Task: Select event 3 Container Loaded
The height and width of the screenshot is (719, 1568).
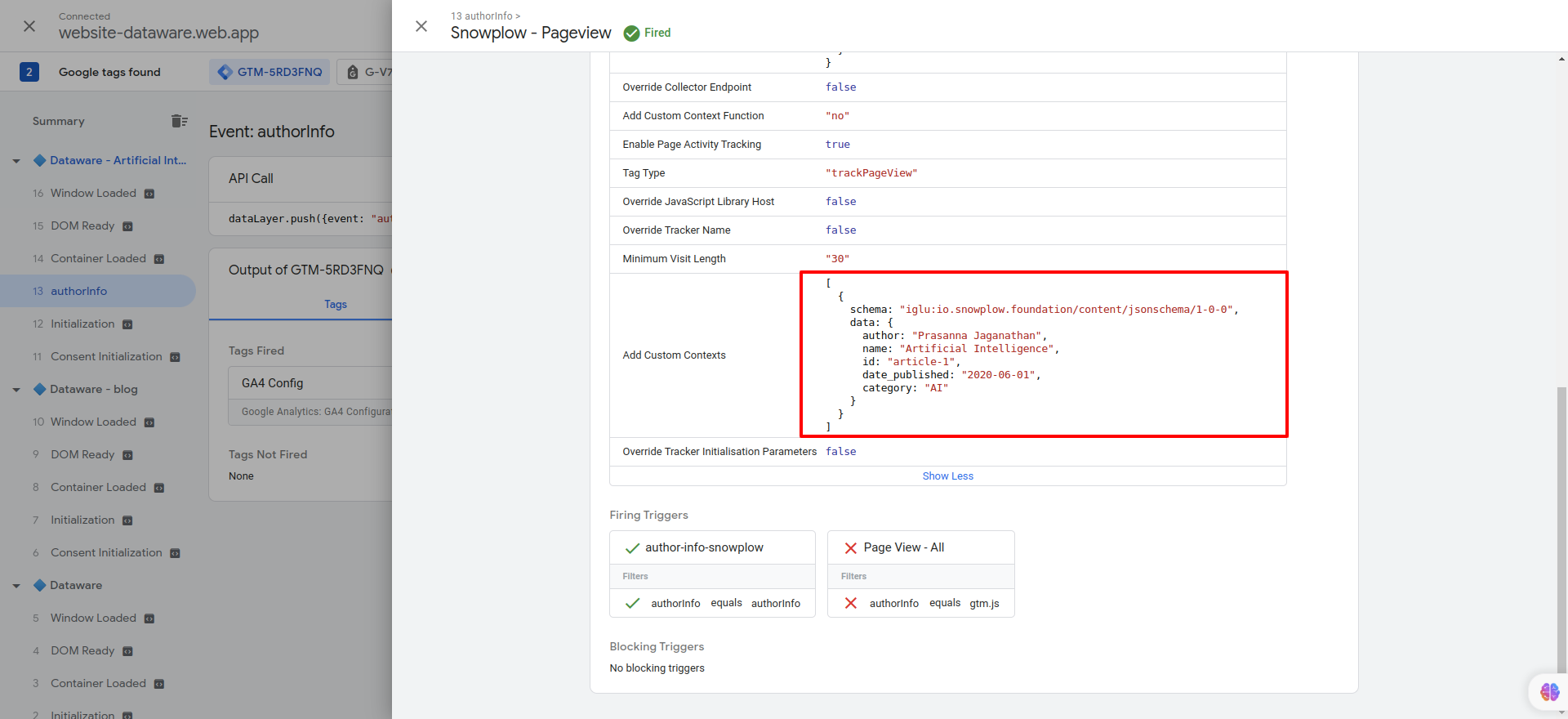Action: tap(98, 683)
